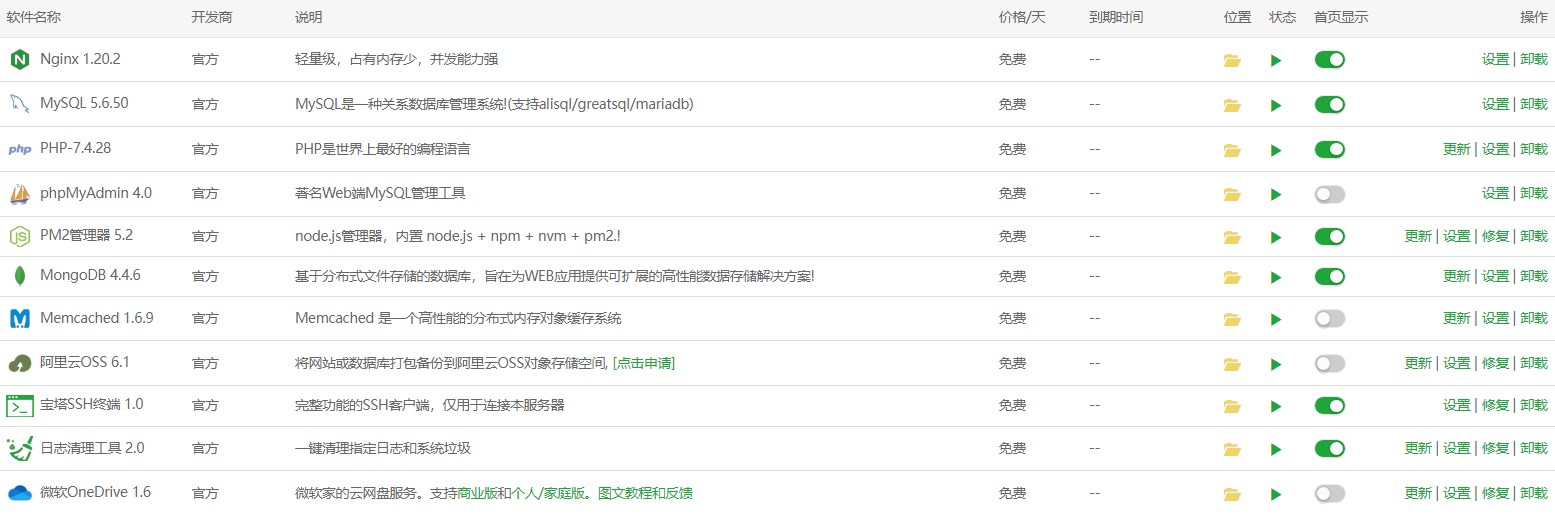Select the PM2管理器 5.2 software name
1555x514 pixels.
(x=86, y=236)
